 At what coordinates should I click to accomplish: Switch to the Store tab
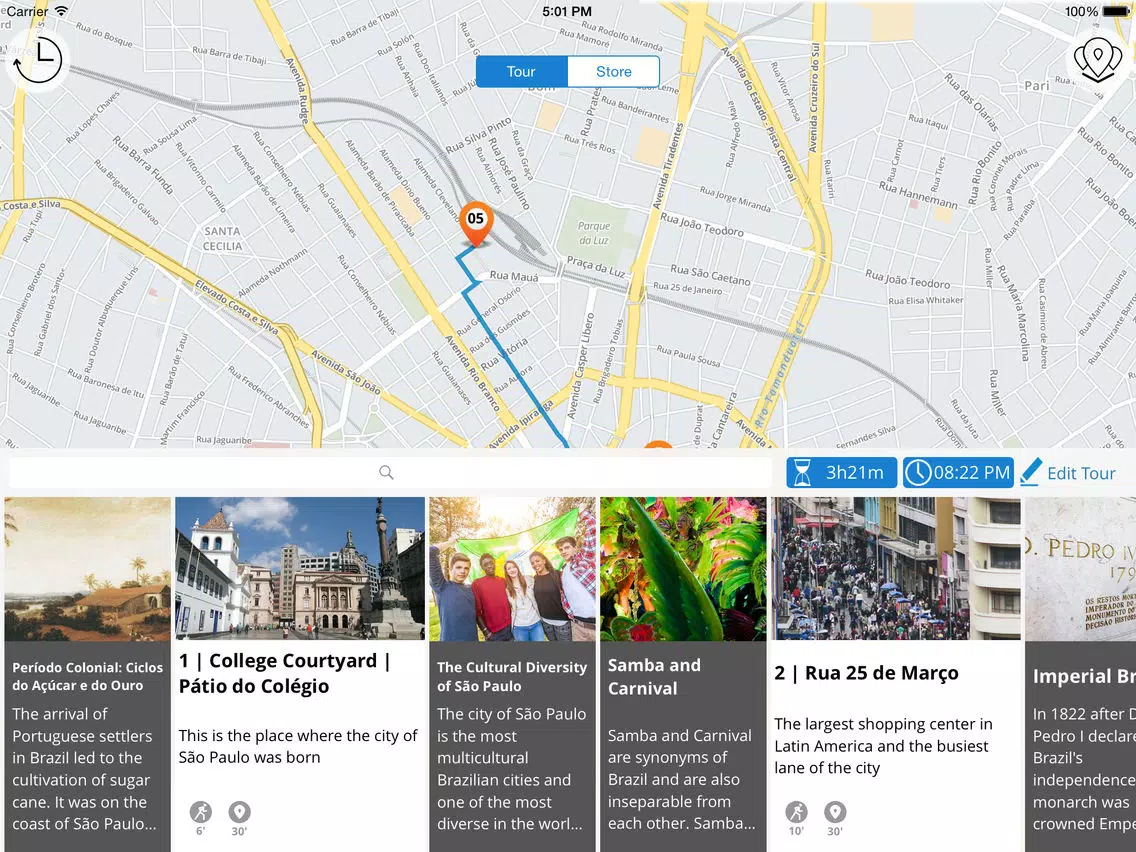point(614,72)
